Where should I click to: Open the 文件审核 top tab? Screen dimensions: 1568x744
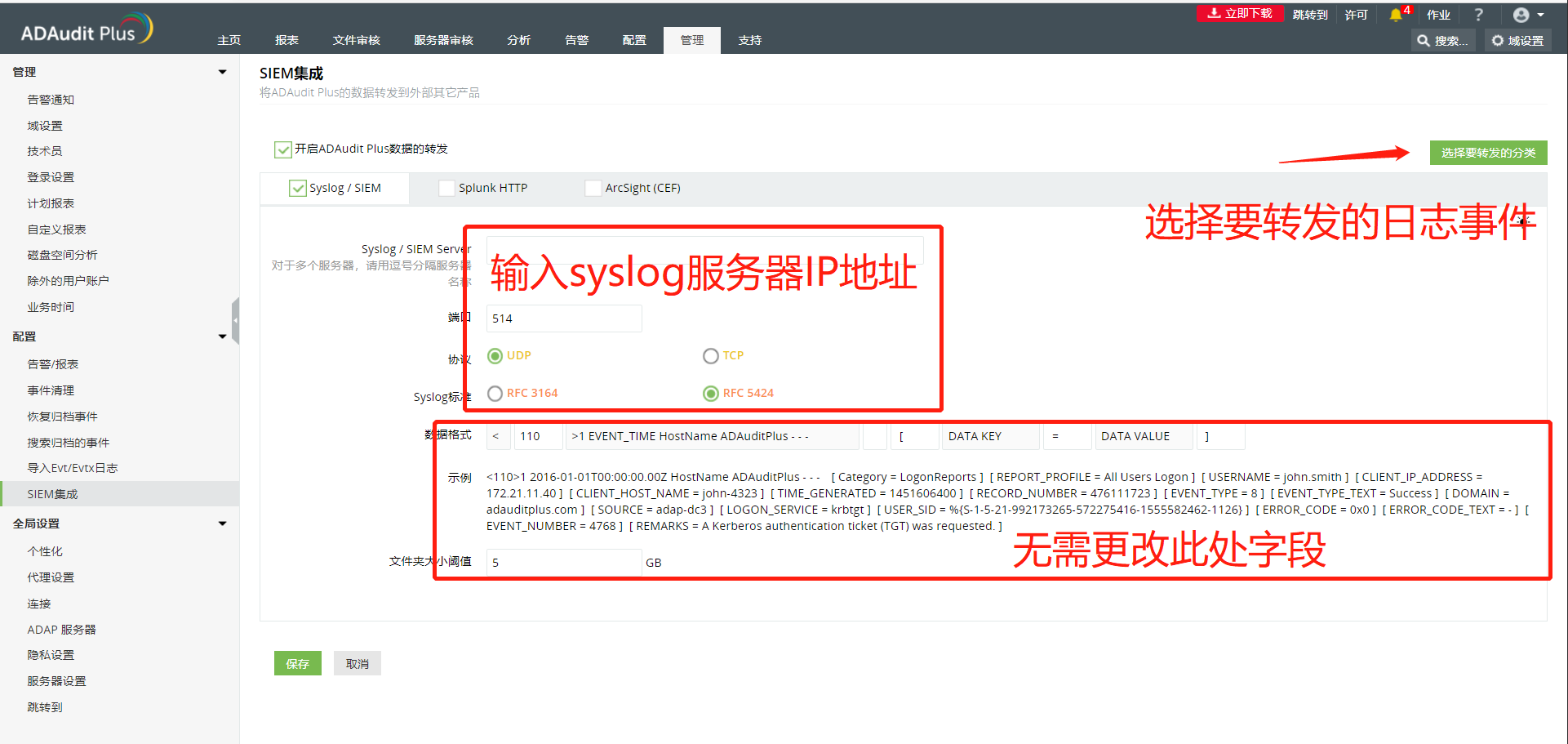click(356, 40)
